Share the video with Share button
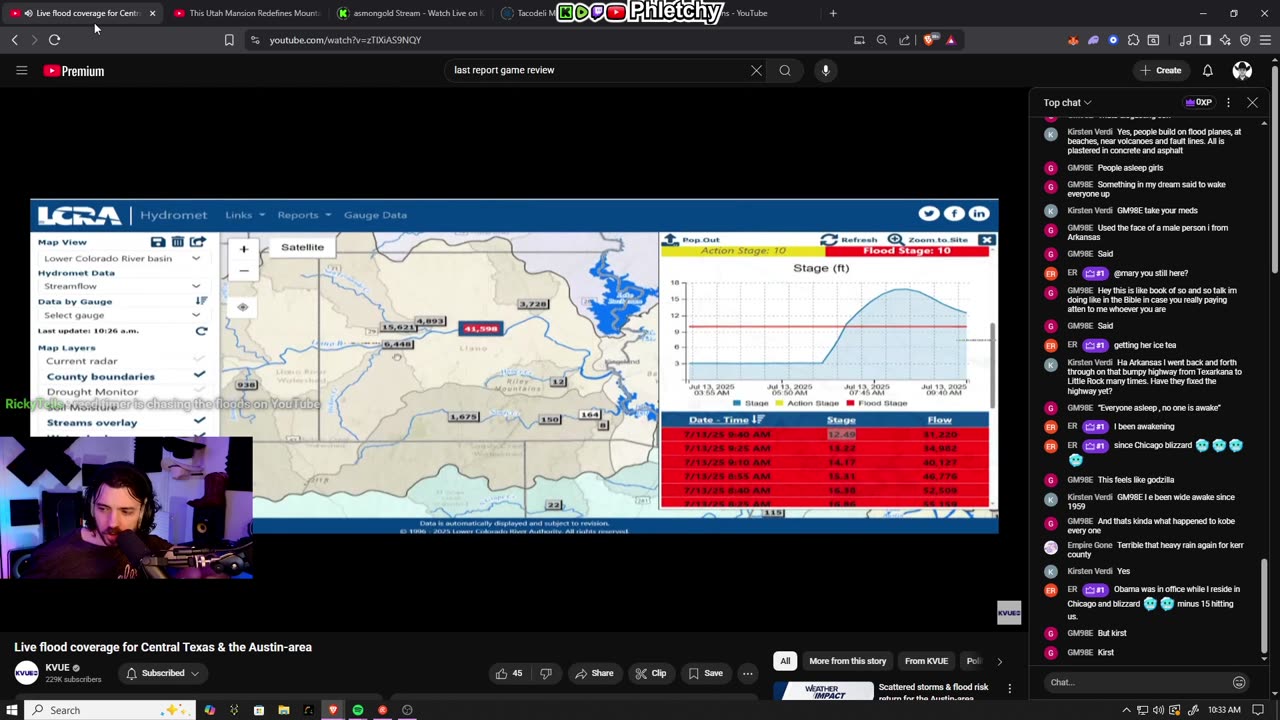Image resolution: width=1280 pixels, height=720 pixels. pos(594,673)
